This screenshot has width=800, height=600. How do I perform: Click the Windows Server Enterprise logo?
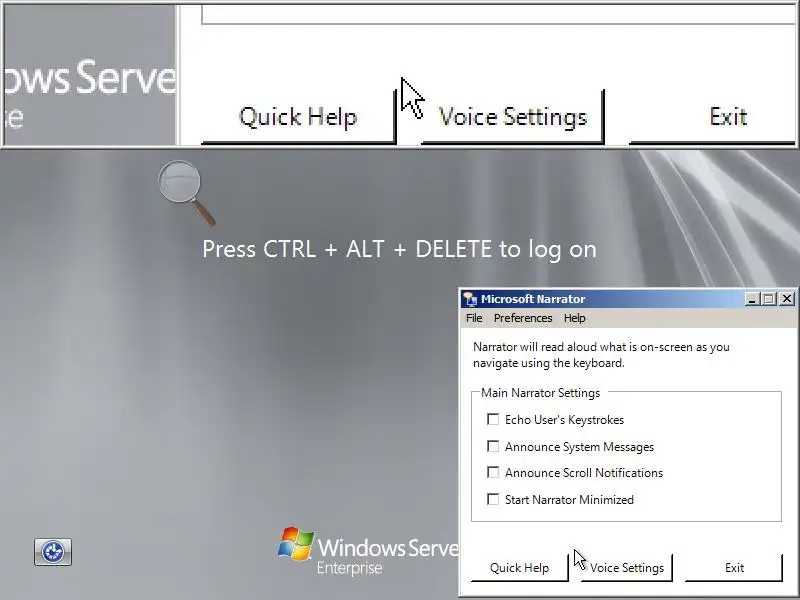point(368,552)
